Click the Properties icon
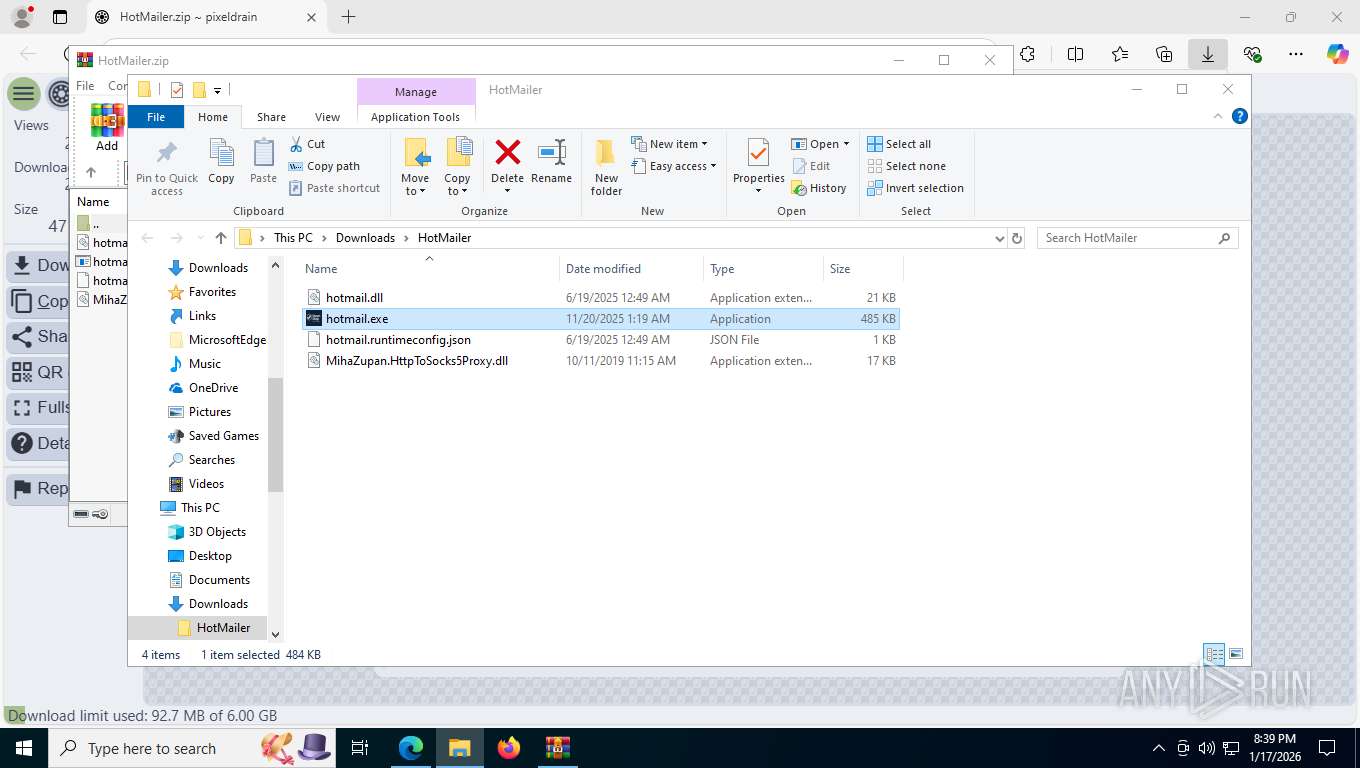Screen dimensions: 1360x768 tap(758, 153)
